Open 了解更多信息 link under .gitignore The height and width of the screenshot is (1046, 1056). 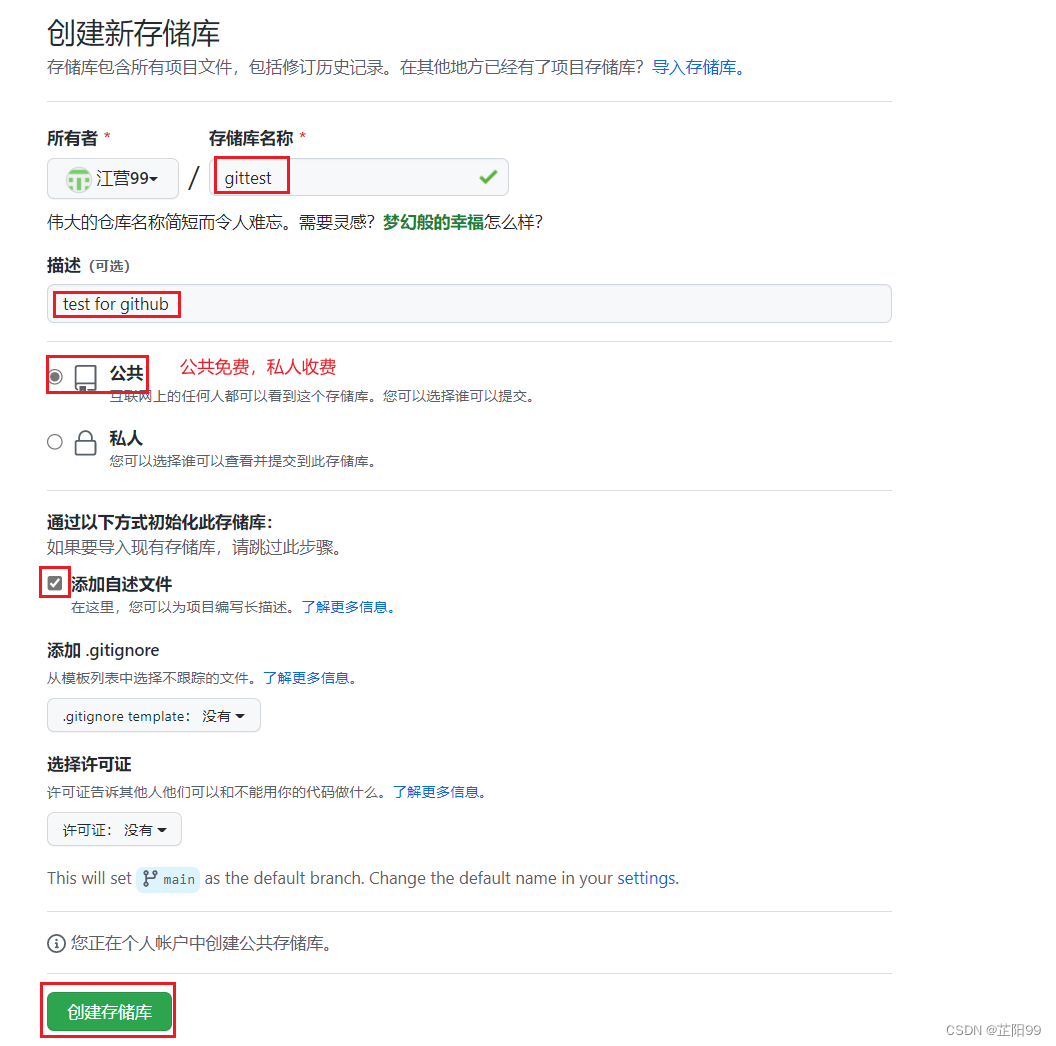coord(309,678)
